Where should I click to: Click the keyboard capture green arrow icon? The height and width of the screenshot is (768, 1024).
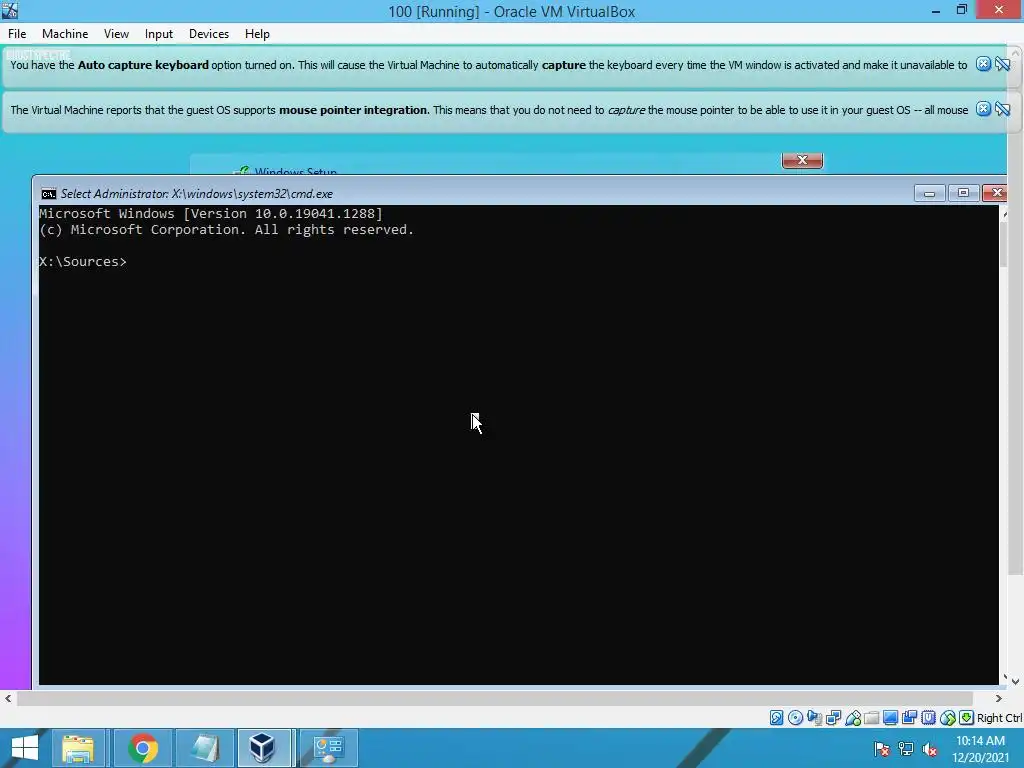967,718
